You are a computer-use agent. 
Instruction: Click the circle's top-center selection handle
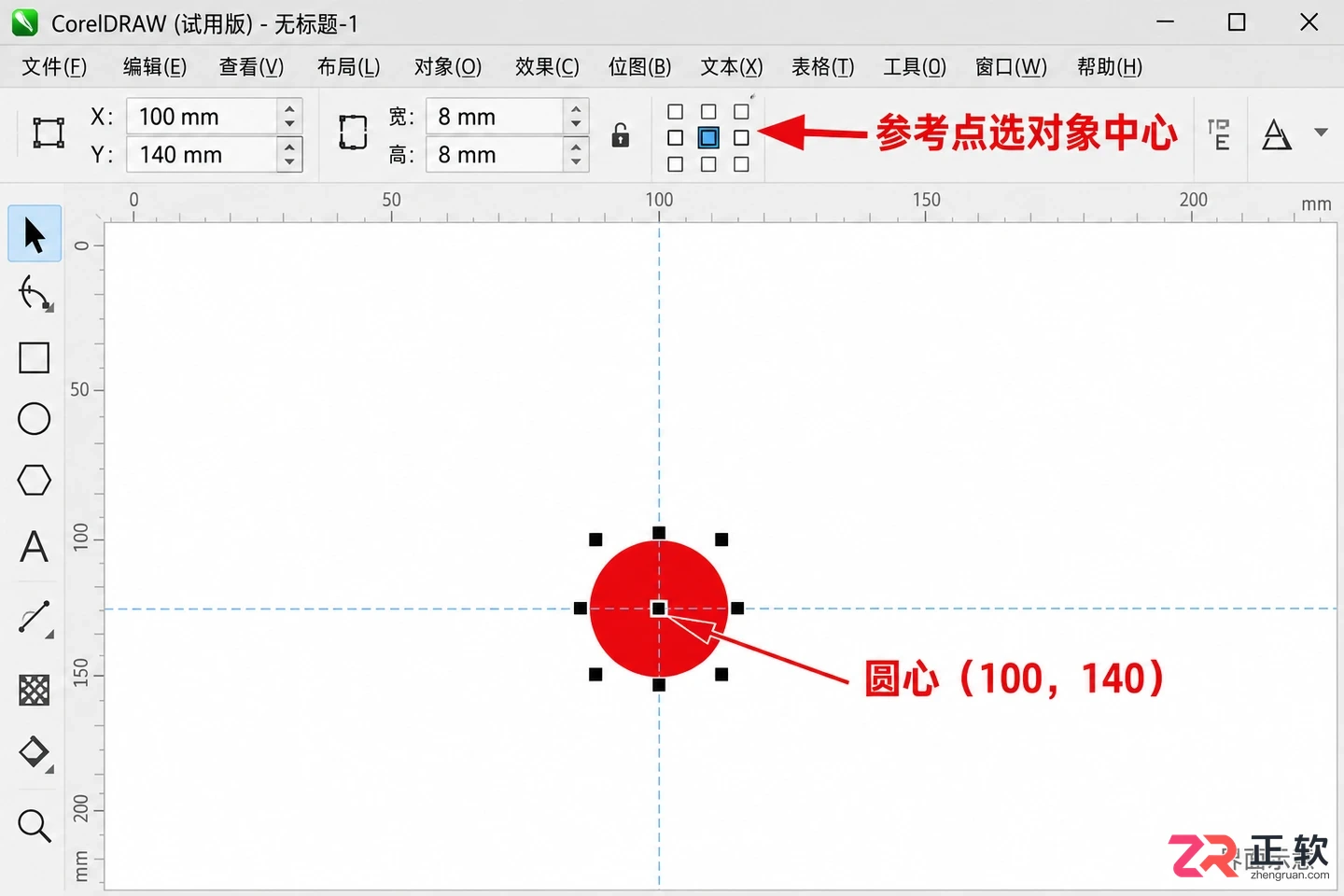coord(659,533)
